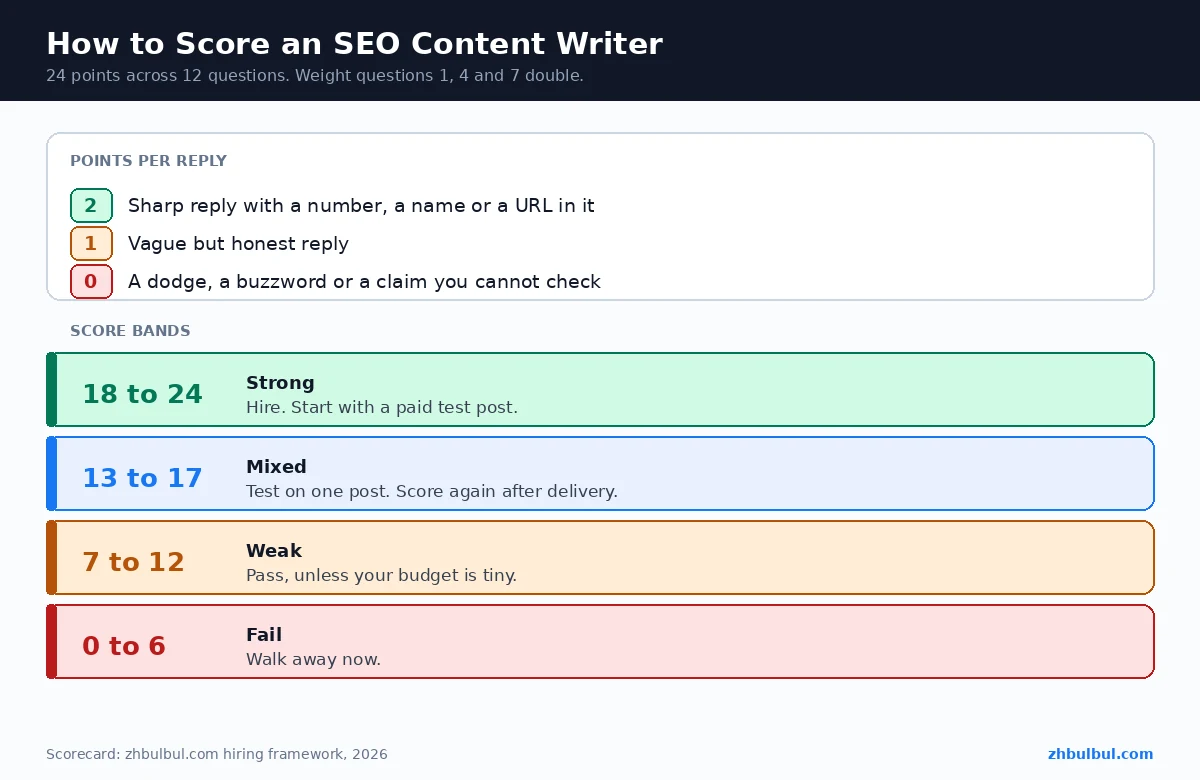Click 'Hire. Start with a paid test post.'

(x=382, y=408)
